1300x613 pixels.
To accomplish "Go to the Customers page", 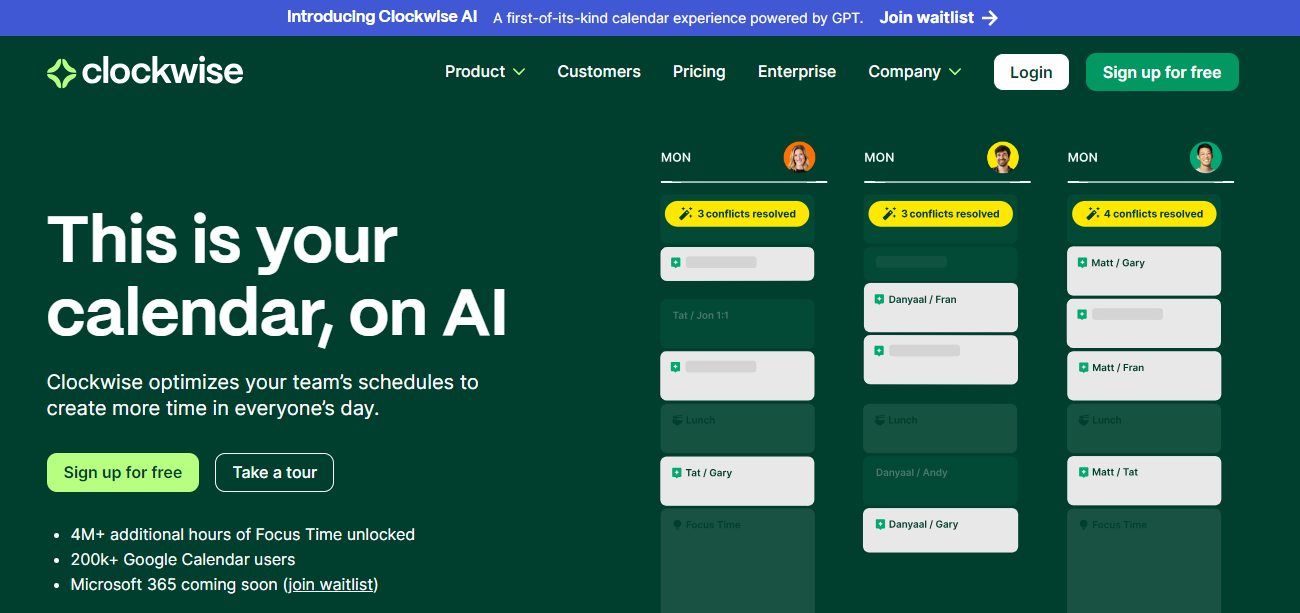I will coord(599,72).
